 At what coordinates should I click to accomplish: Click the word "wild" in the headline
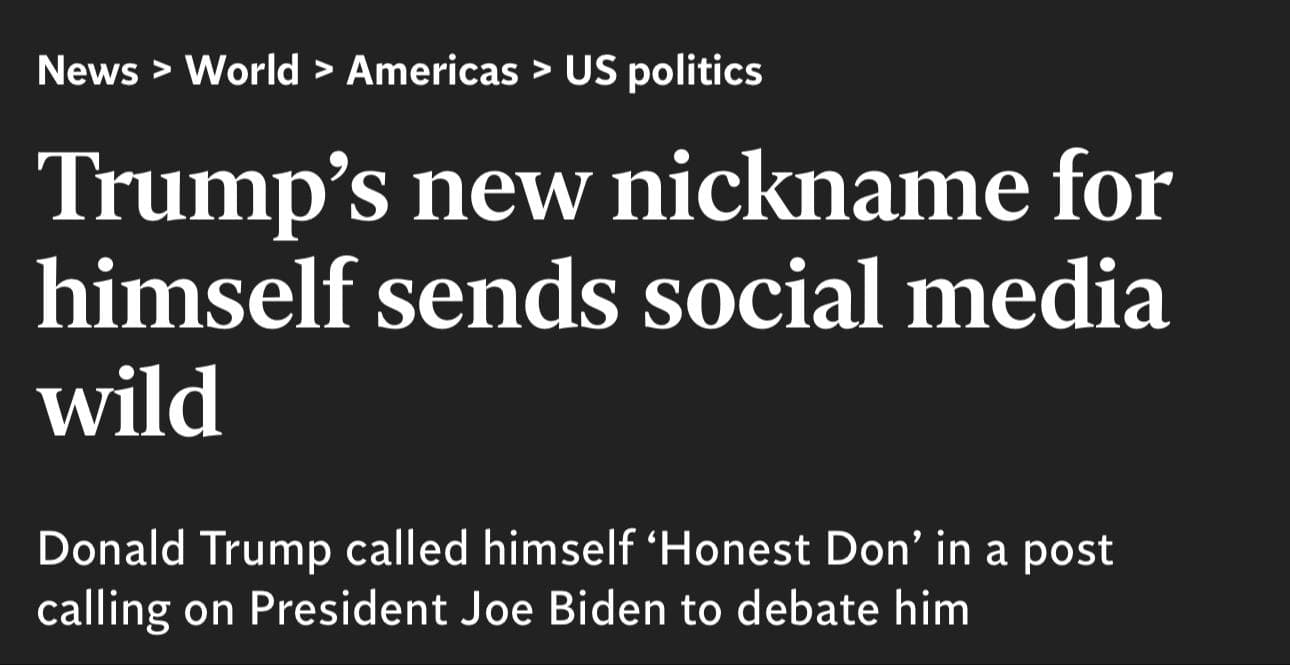(129, 401)
